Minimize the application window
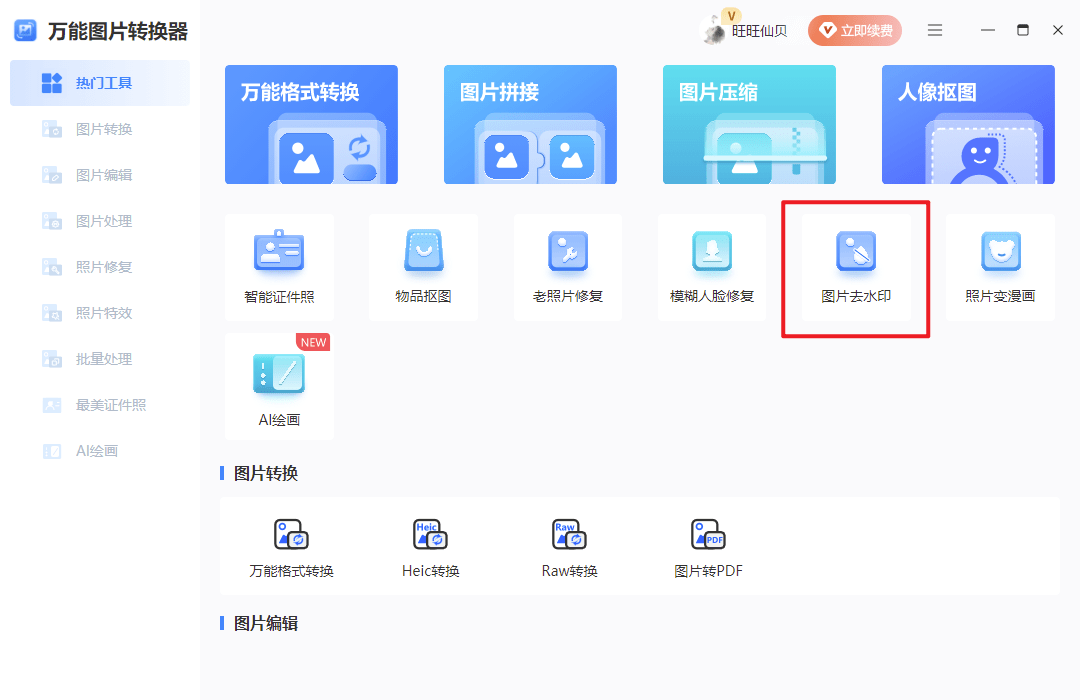Screen dimensions: 1080x700 pos(988,30)
